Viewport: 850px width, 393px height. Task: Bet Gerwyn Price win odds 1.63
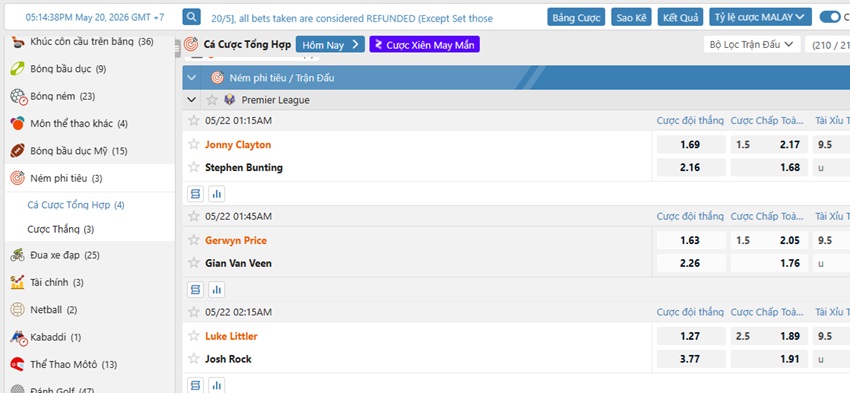pos(691,240)
